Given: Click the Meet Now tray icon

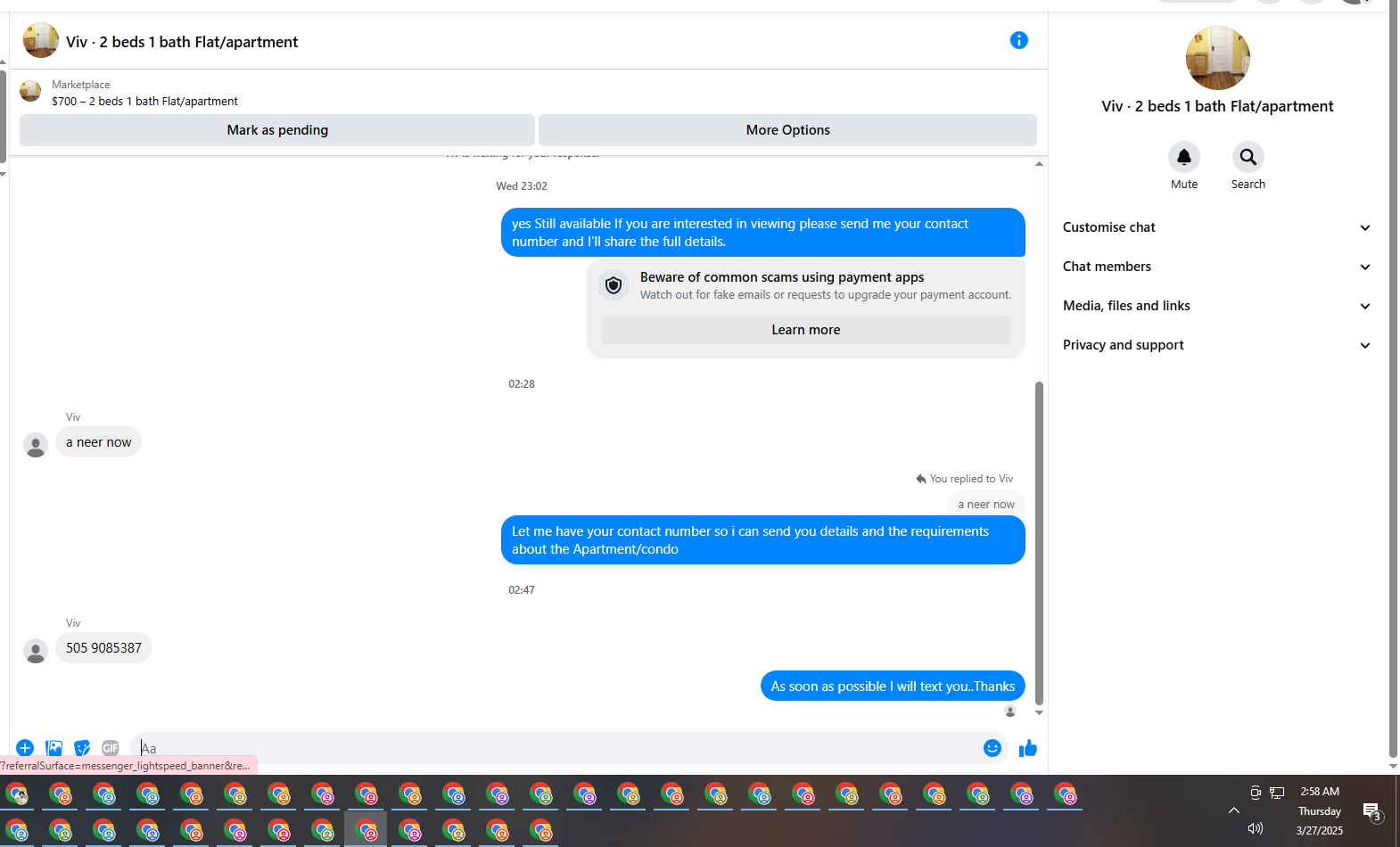Looking at the screenshot, I should 1256,793.
